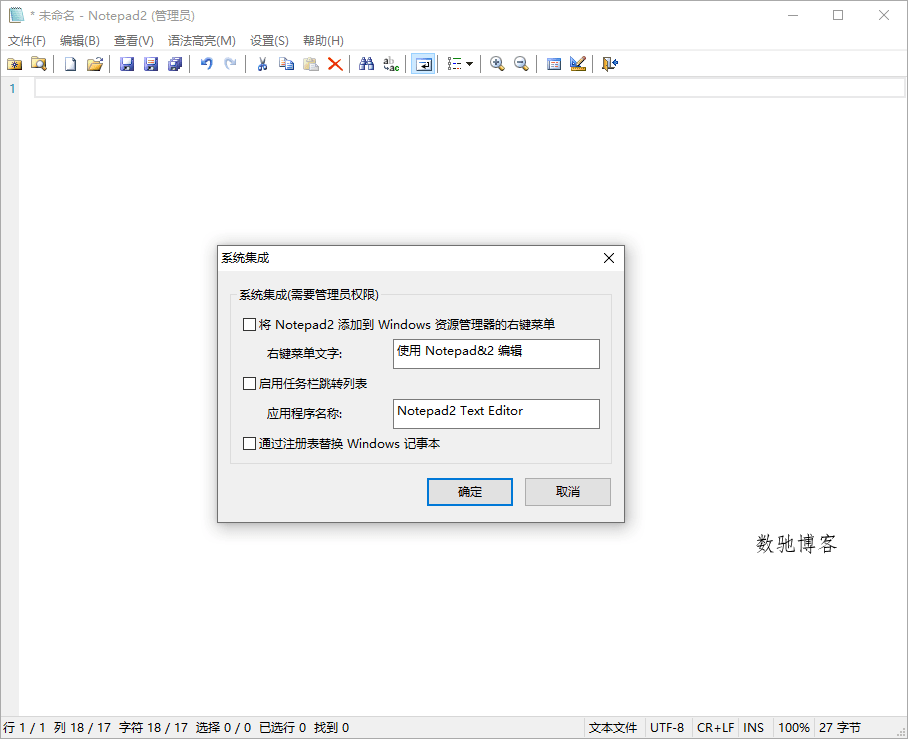The width and height of the screenshot is (908, 739).
Task: Open the 编辑(B) menu
Action: pos(80,41)
